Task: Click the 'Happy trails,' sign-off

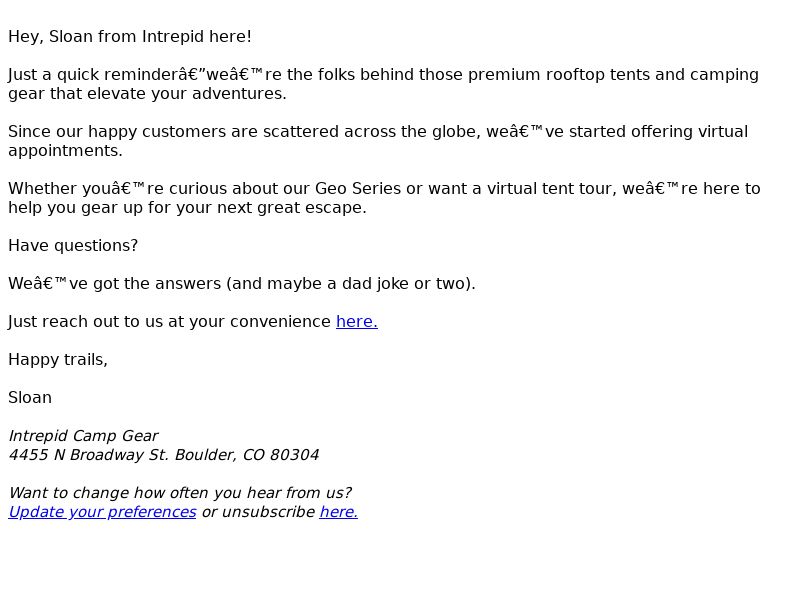Action: 58,360
